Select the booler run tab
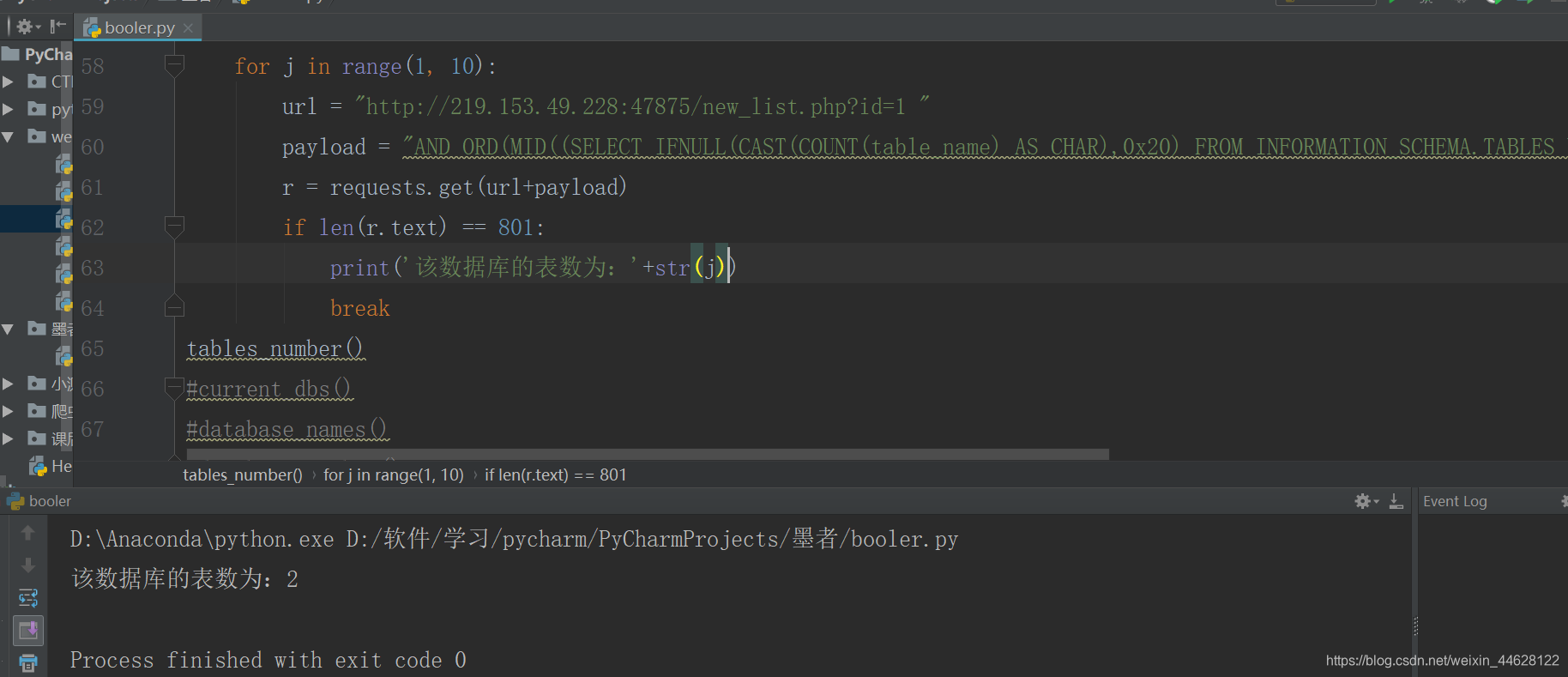 (39, 501)
